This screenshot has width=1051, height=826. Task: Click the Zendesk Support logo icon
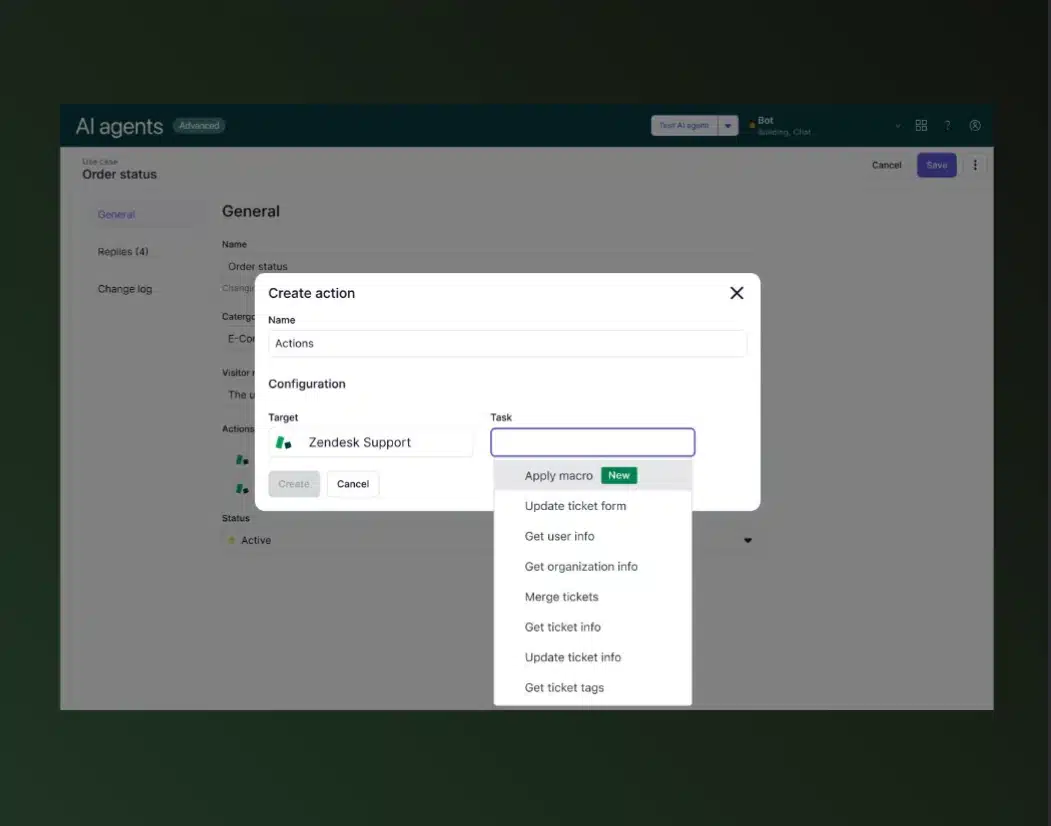click(284, 443)
